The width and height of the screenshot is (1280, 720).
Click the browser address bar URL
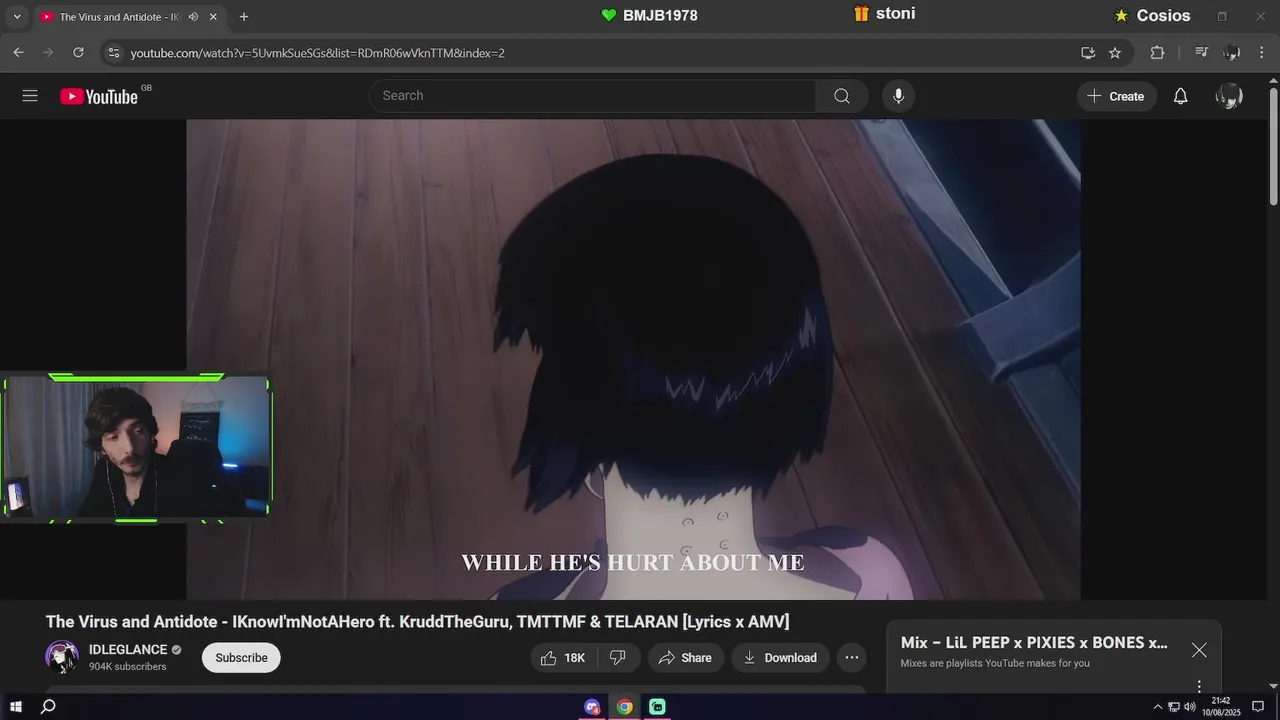pos(317,53)
